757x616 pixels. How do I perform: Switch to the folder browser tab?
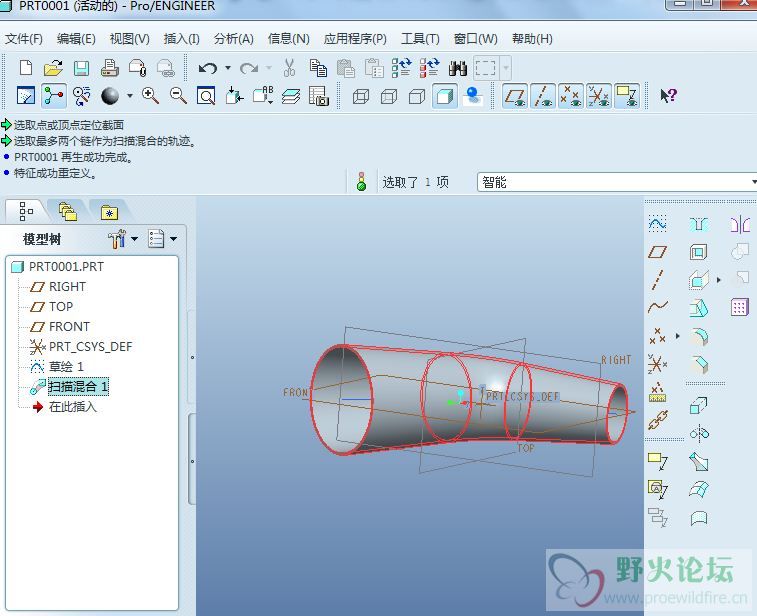(x=68, y=211)
